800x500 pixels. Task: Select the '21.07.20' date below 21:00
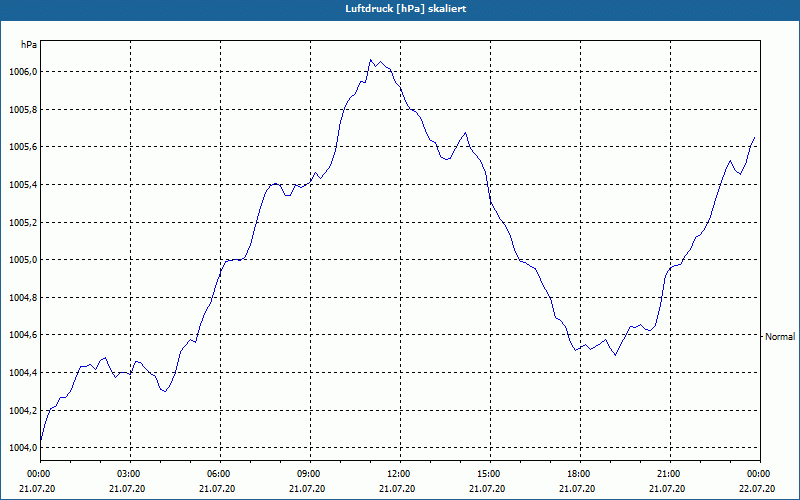(667, 489)
